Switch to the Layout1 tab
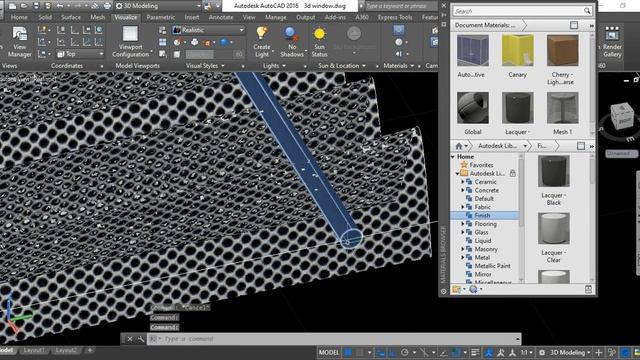Image resolution: width=640 pixels, height=360 pixels. point(34,350)
